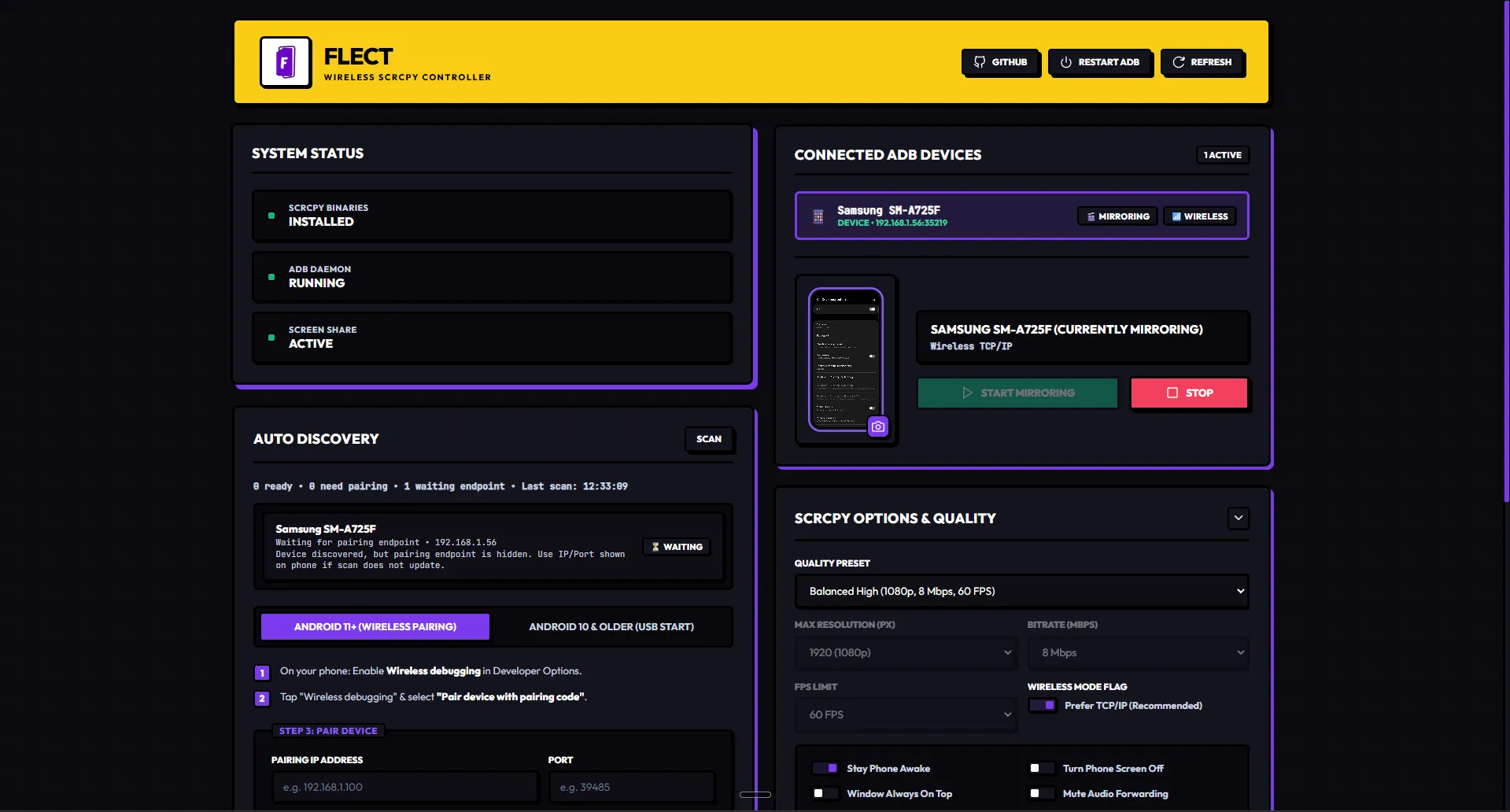Click the Screen Share Active status row
The height and width of the screenshot is (812, 1510).
tap(493, 338)
